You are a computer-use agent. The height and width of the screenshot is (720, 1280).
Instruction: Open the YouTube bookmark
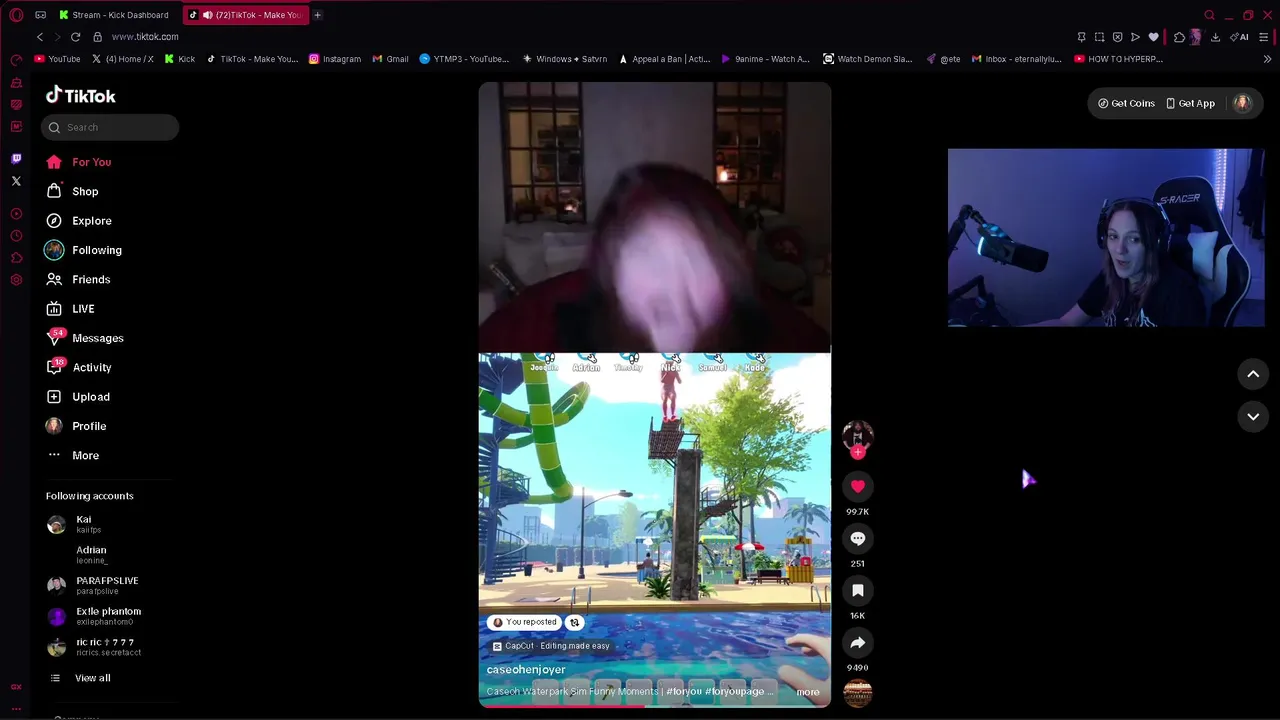coord(57,59)
